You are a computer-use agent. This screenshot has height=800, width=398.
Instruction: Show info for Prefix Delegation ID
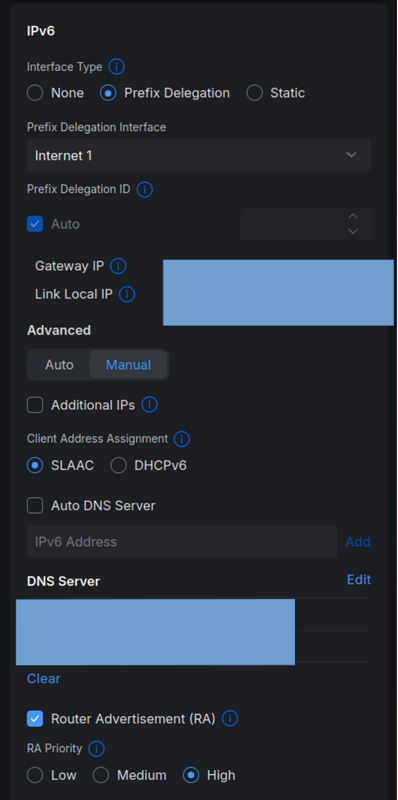145,190
